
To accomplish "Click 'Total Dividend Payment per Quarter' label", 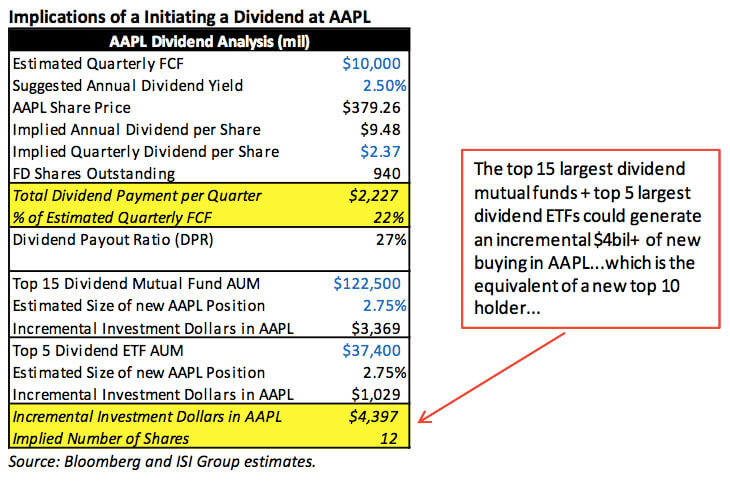I will tap(137, 196).
